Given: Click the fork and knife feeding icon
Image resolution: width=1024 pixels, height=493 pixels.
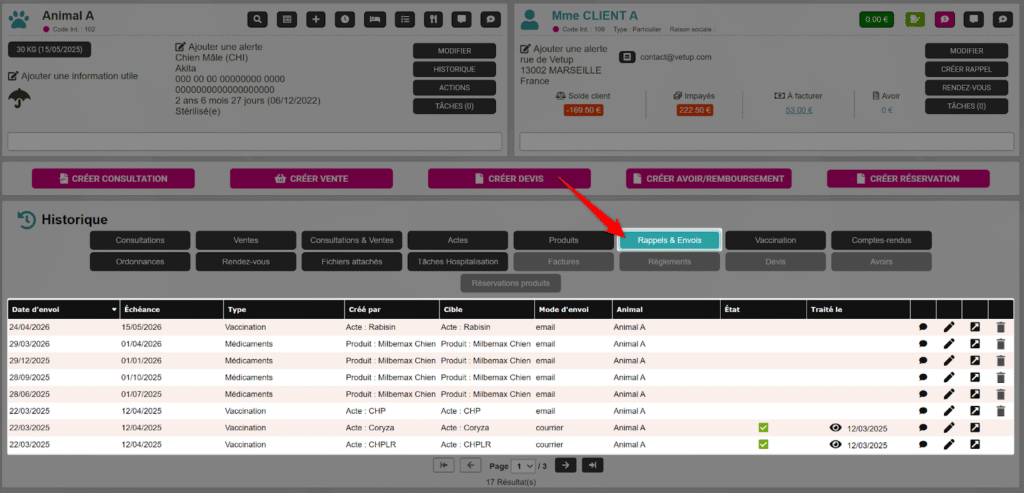Looking at the screenshot, I should 432,19.
